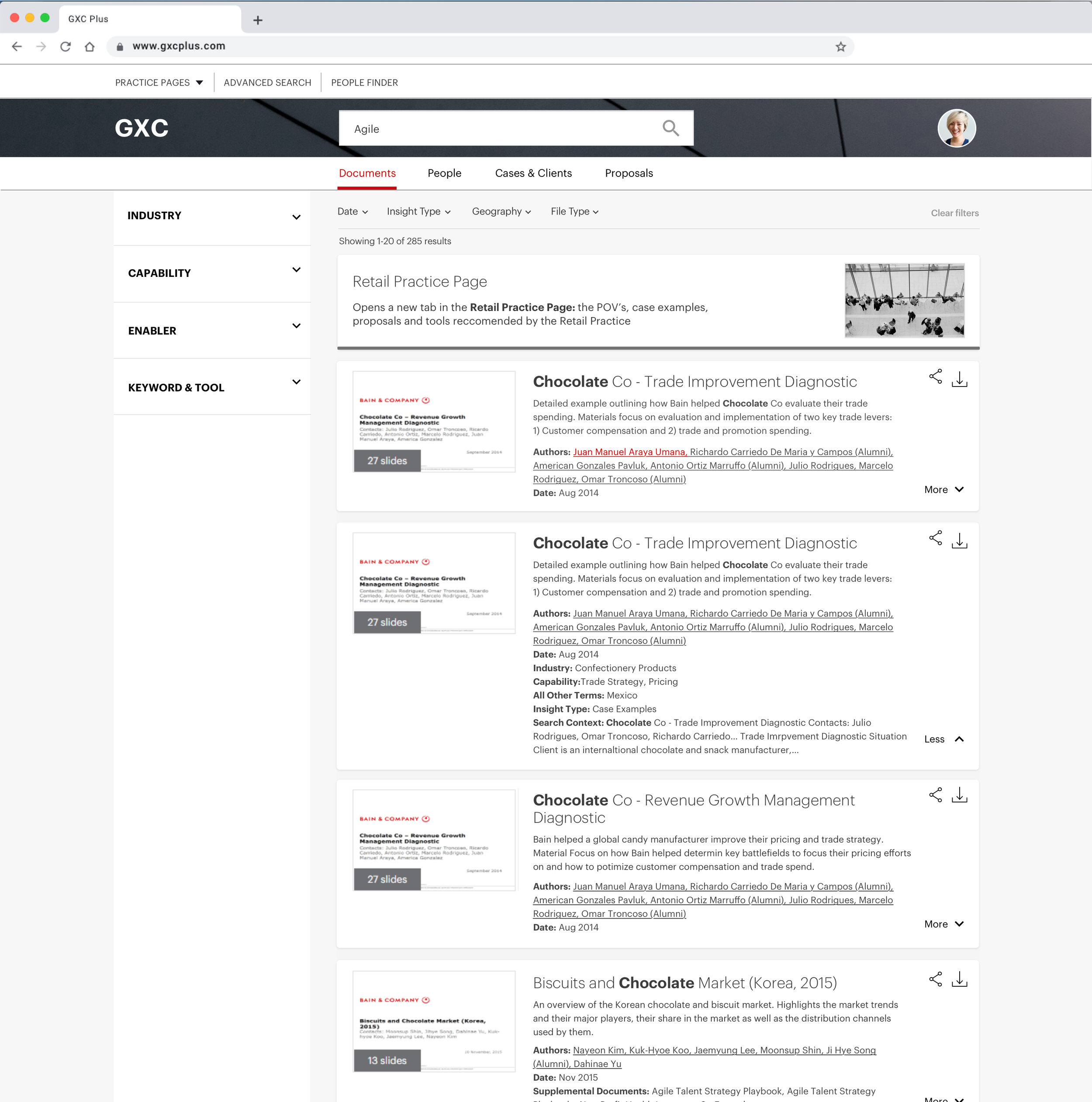Go back using the browser back arrow
This screenshot has height=1102, width=1092.
[x=17, y=47]
